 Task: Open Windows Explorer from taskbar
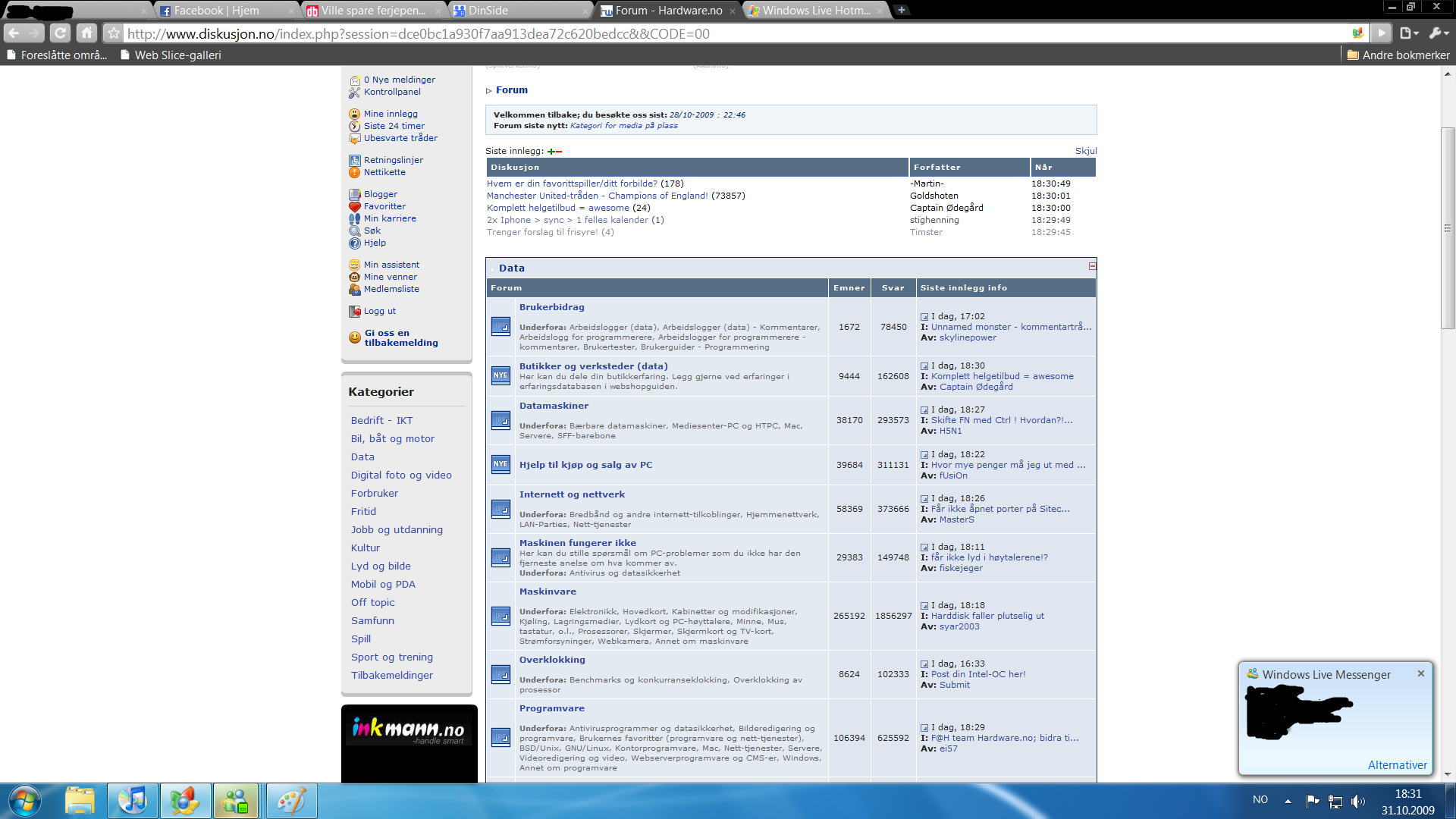(x=80, y=801)
